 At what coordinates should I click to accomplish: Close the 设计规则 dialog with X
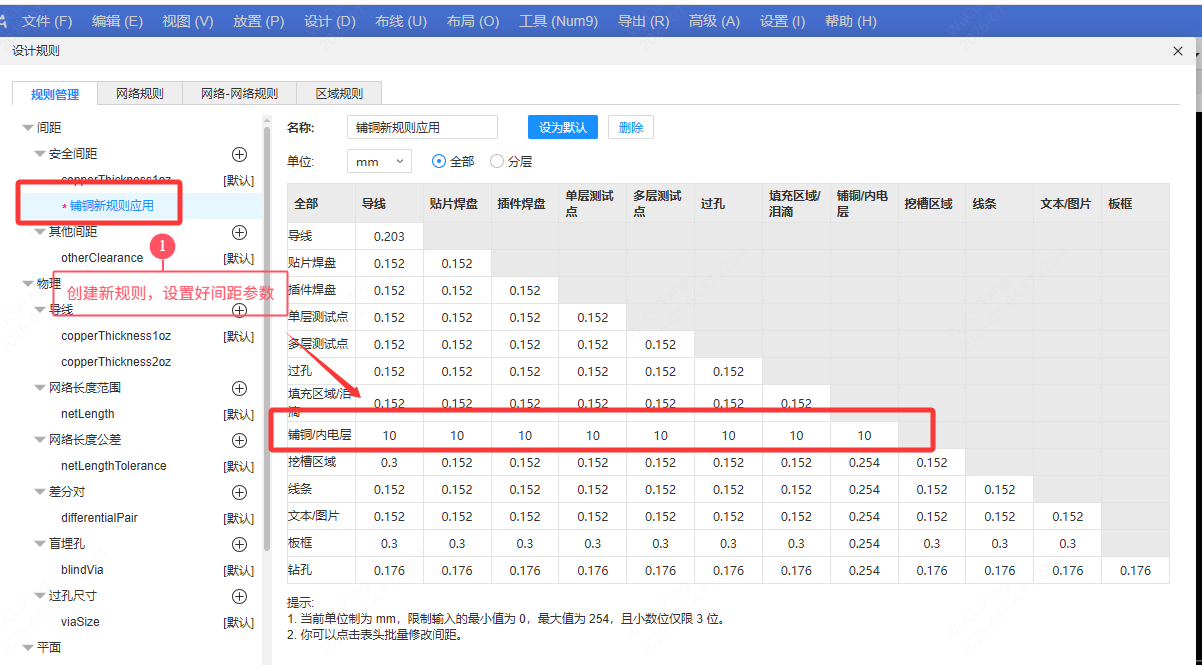coord(1177,51)
